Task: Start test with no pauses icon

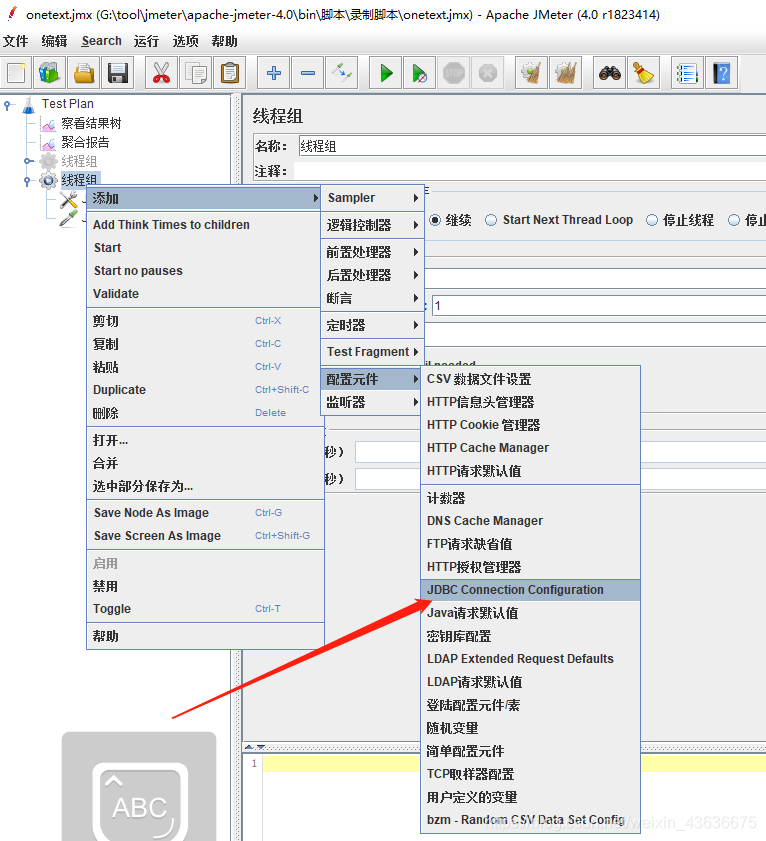Action: point(419,72)
